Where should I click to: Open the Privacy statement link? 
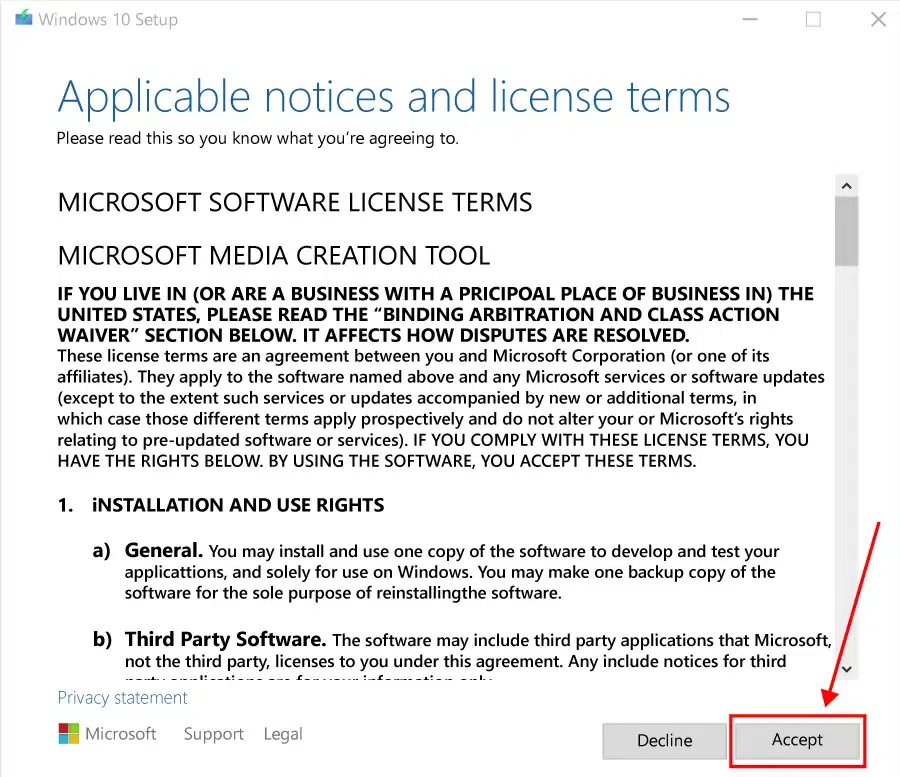pos(122,697)
